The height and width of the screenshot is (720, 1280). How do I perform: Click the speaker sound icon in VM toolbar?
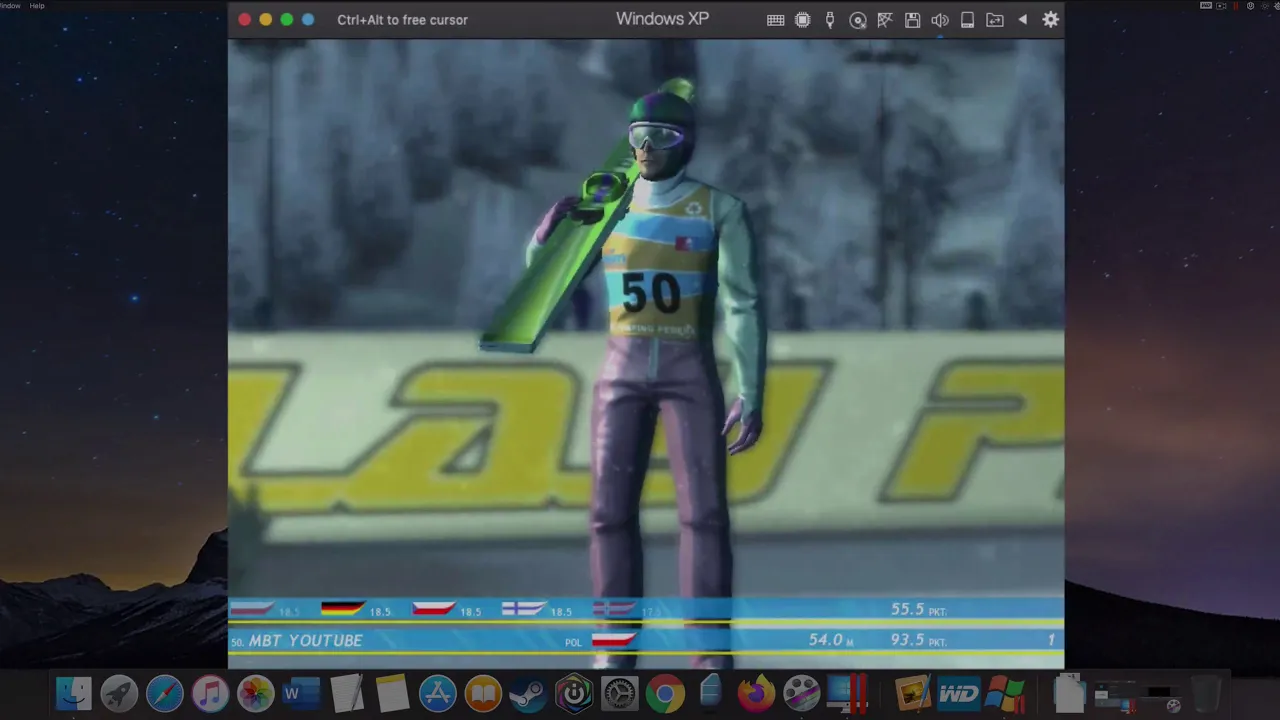(940, 20)
